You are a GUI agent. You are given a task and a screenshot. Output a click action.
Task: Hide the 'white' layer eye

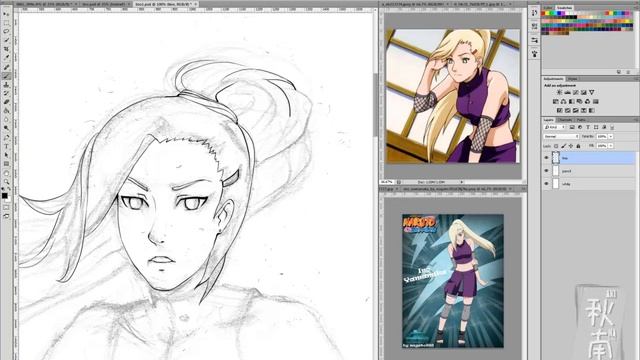(547, 184)
